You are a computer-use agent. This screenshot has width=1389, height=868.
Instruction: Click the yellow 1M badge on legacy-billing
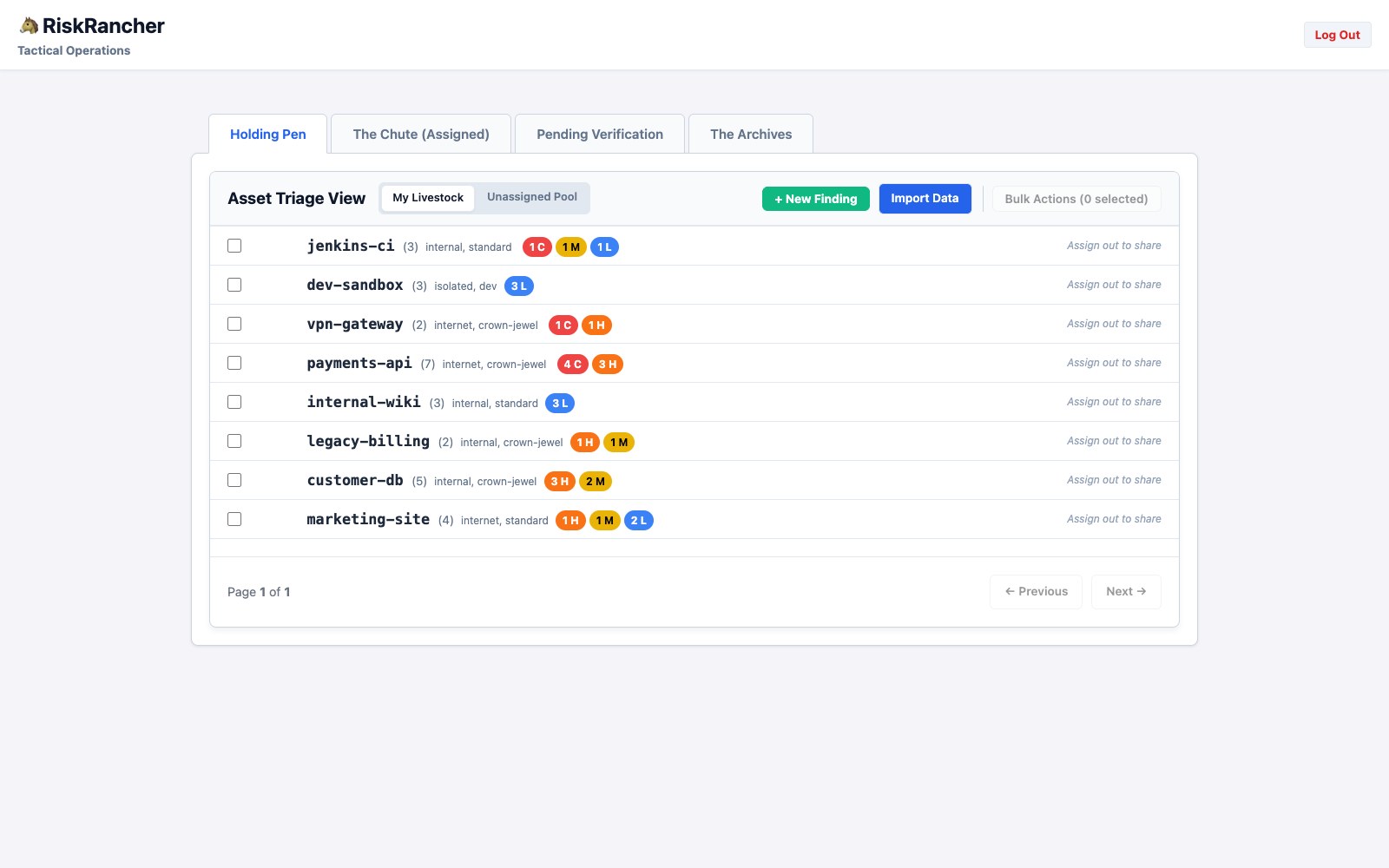click(x=619, y=443)
